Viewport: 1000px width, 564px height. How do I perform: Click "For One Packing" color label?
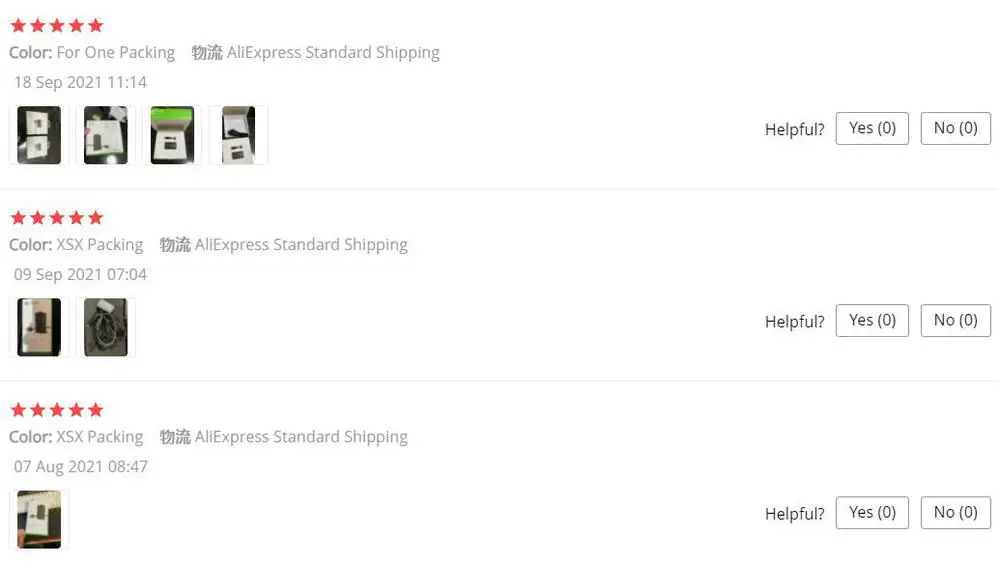115,52
